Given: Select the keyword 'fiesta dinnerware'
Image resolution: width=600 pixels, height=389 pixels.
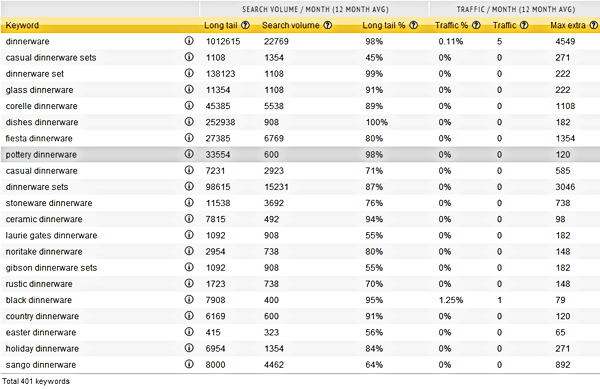Looking at the screenshot, I should (x=39, y=138).
